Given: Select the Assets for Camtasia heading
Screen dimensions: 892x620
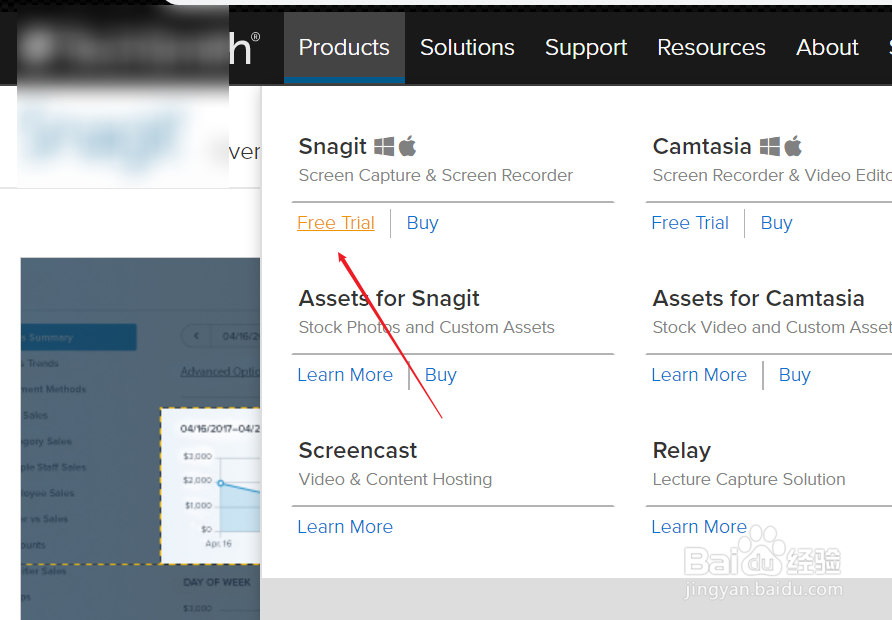Looking at the screenshot, I should tap(758, 298).
